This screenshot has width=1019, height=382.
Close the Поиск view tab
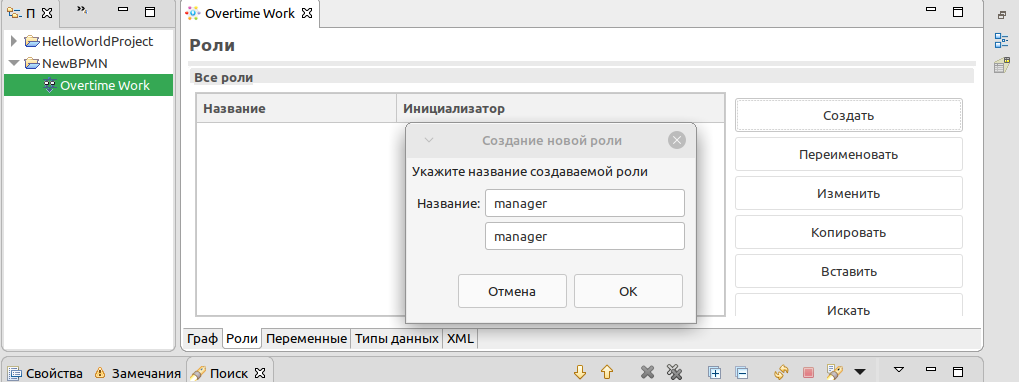click(260, 373)
